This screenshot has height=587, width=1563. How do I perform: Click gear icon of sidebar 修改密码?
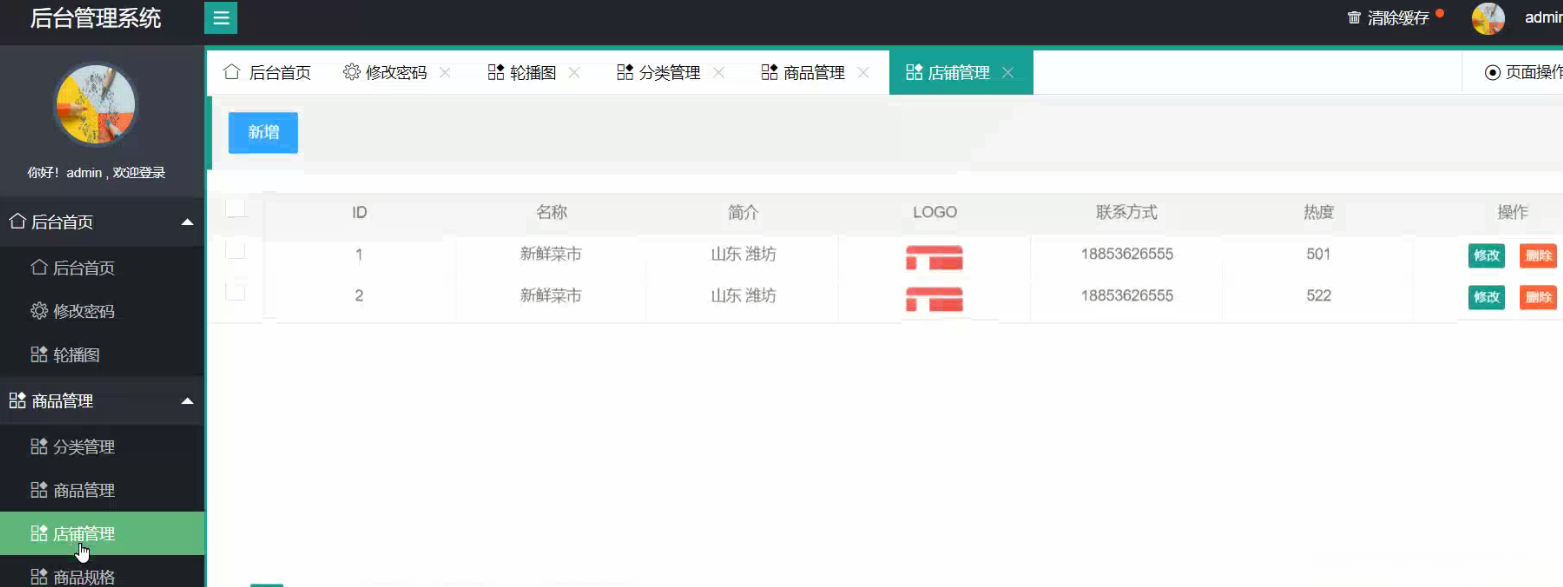click(x=39, y=311)
